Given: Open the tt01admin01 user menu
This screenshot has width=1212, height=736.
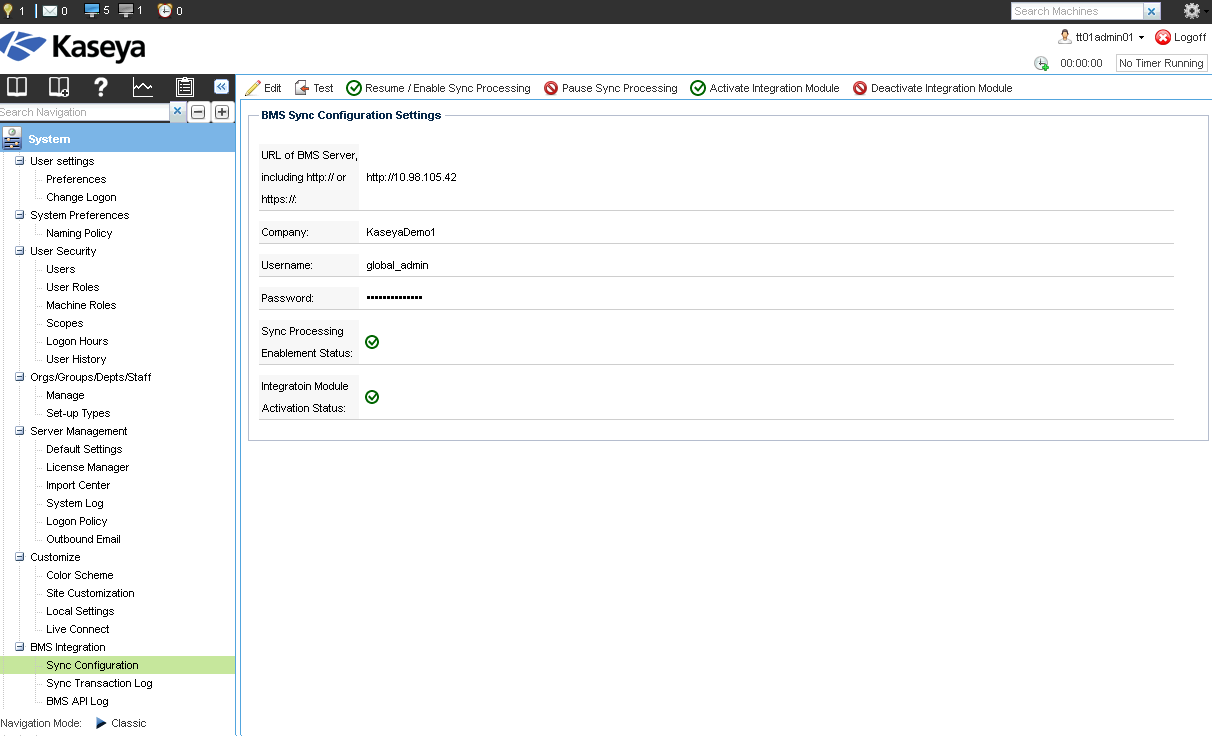Looking at the screenshot, I should 1110,37.
